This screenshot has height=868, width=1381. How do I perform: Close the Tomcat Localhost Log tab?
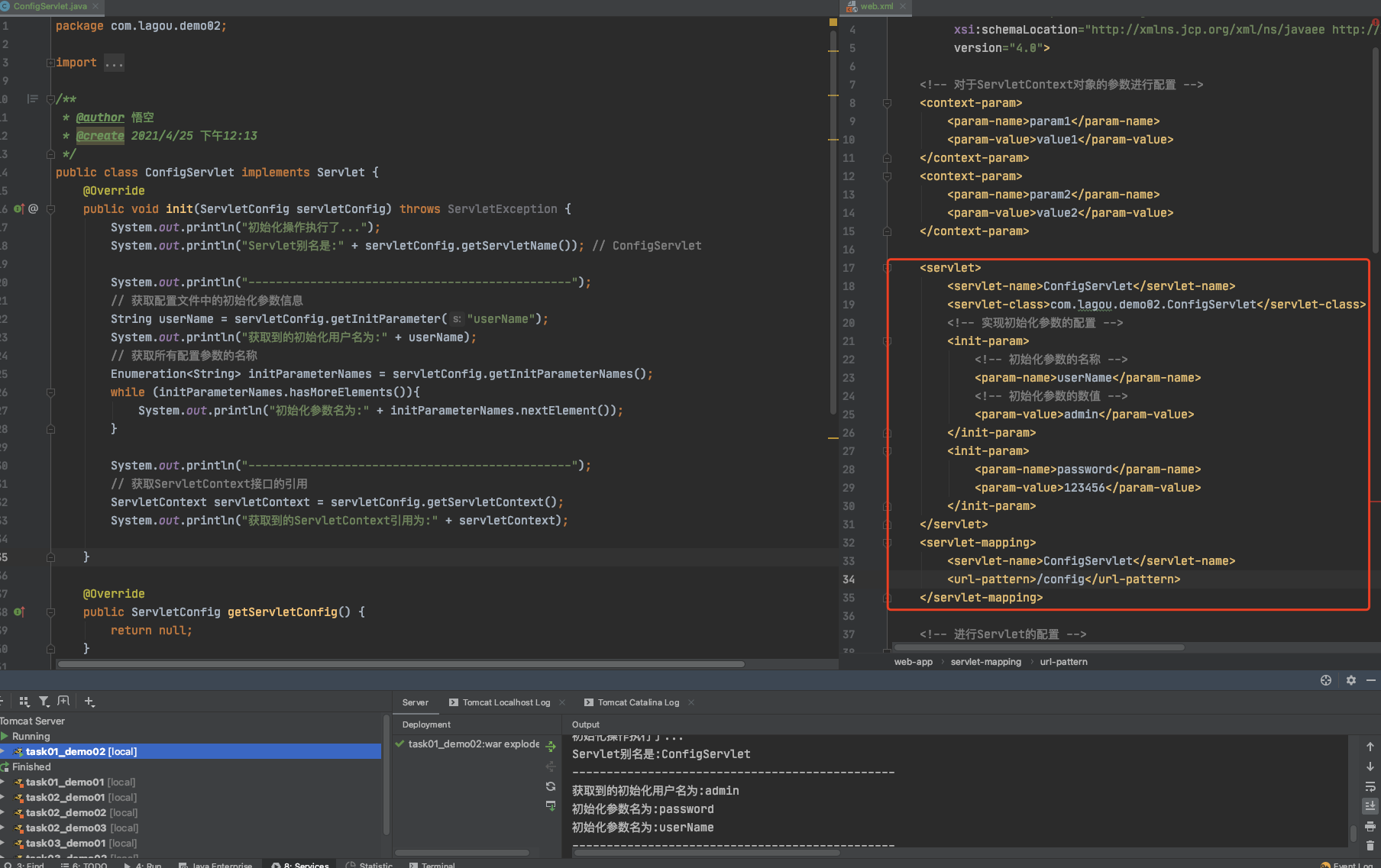click(x=562, y=702)
